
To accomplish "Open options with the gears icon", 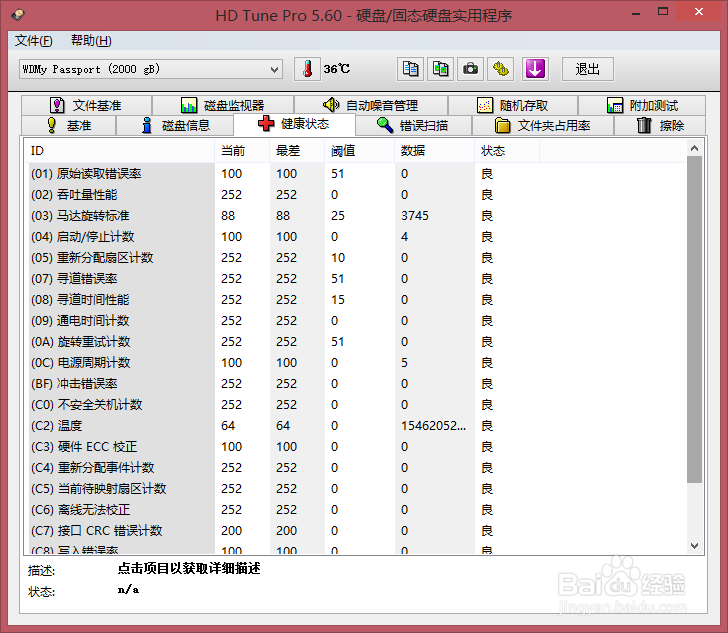I will (500, 69).
